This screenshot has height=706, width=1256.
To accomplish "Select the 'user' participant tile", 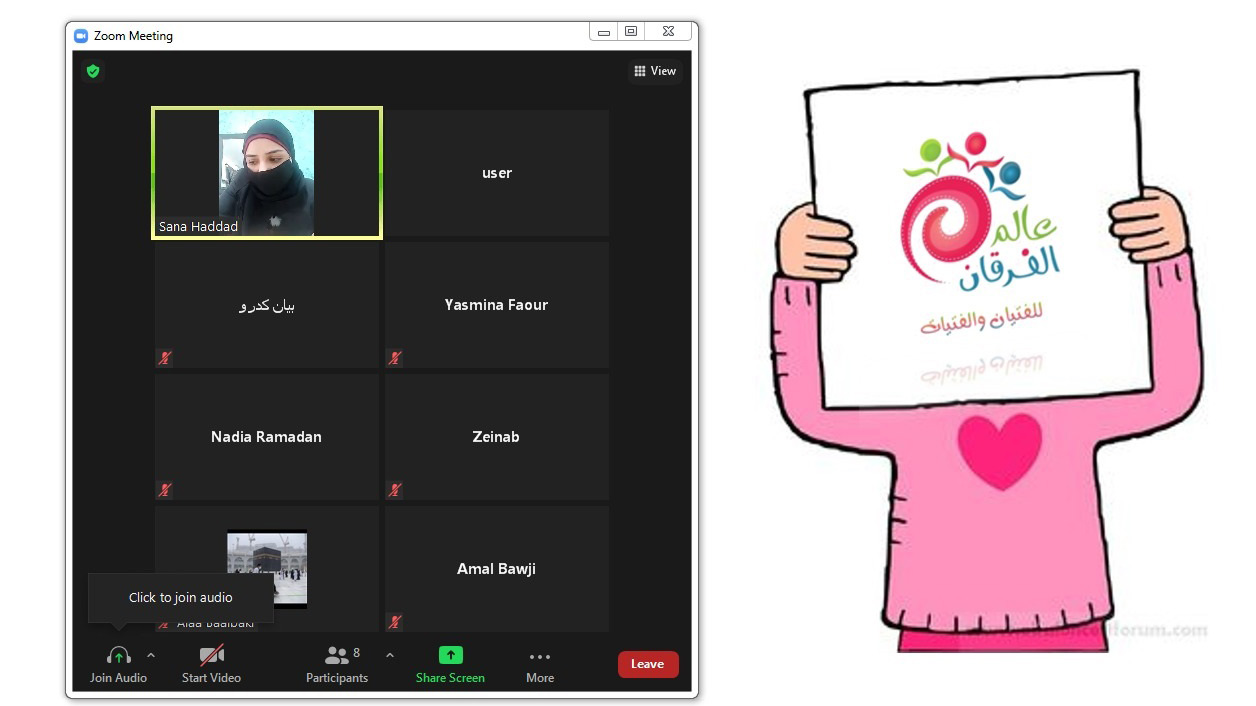I will click(x=497, y=173).
